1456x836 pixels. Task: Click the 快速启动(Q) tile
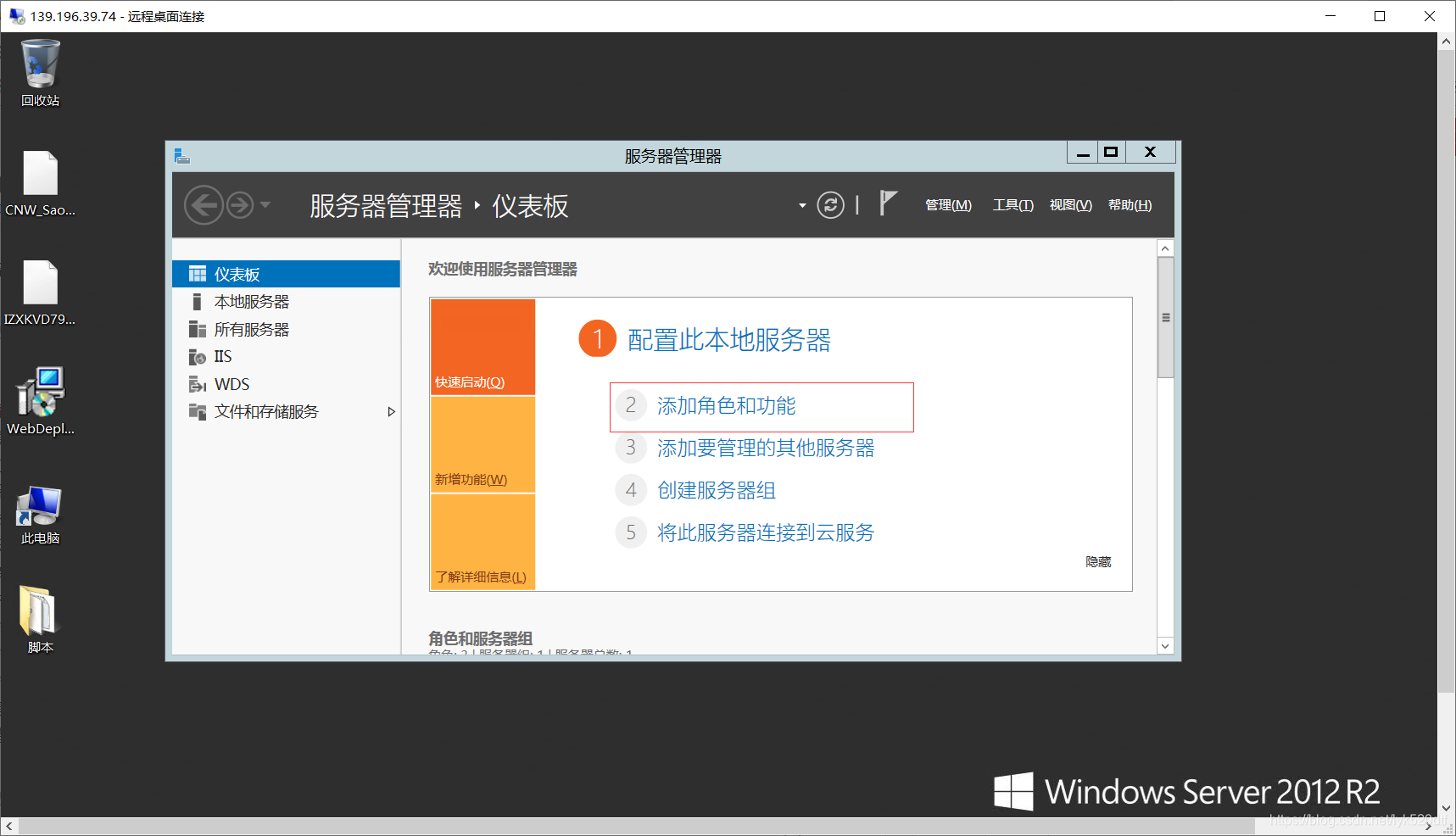click(x=483, y=347)
